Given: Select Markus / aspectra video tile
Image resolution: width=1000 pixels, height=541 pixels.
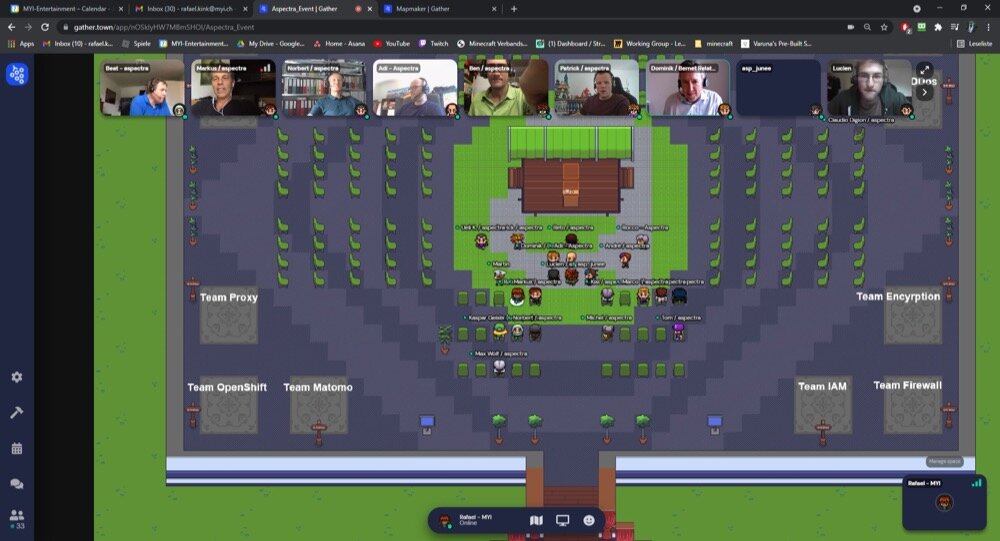Looking at the screenshot, I should pyautogui.click(x=232, y=90).
